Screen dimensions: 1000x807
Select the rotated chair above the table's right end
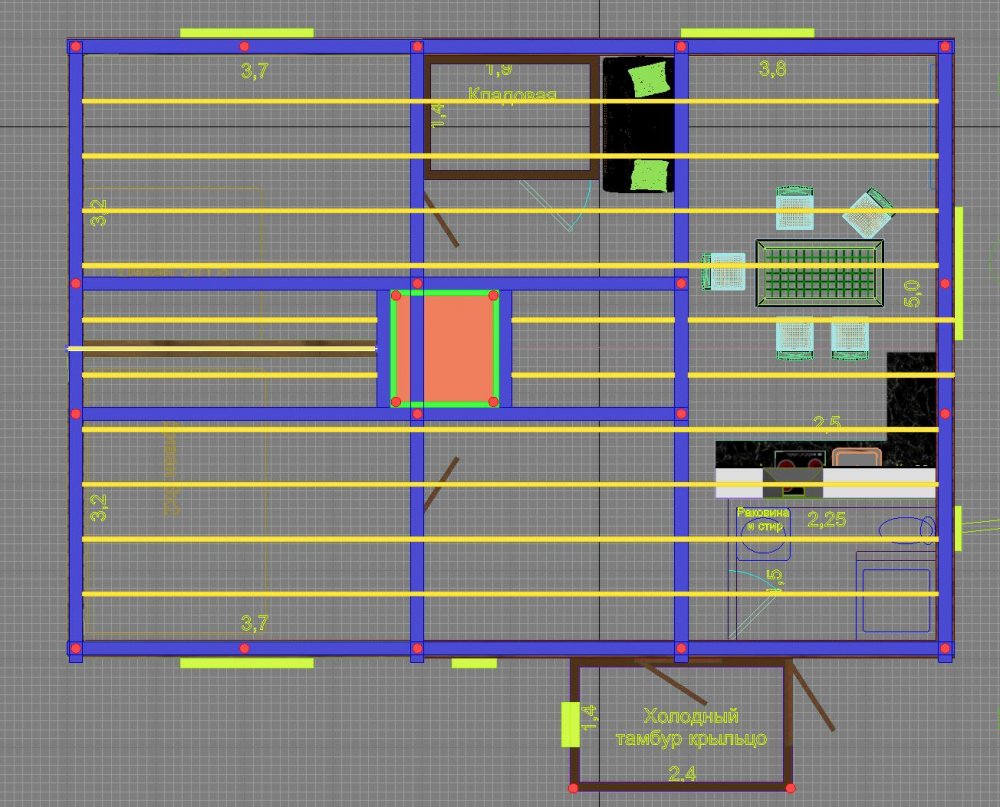(x=866, y=212)
